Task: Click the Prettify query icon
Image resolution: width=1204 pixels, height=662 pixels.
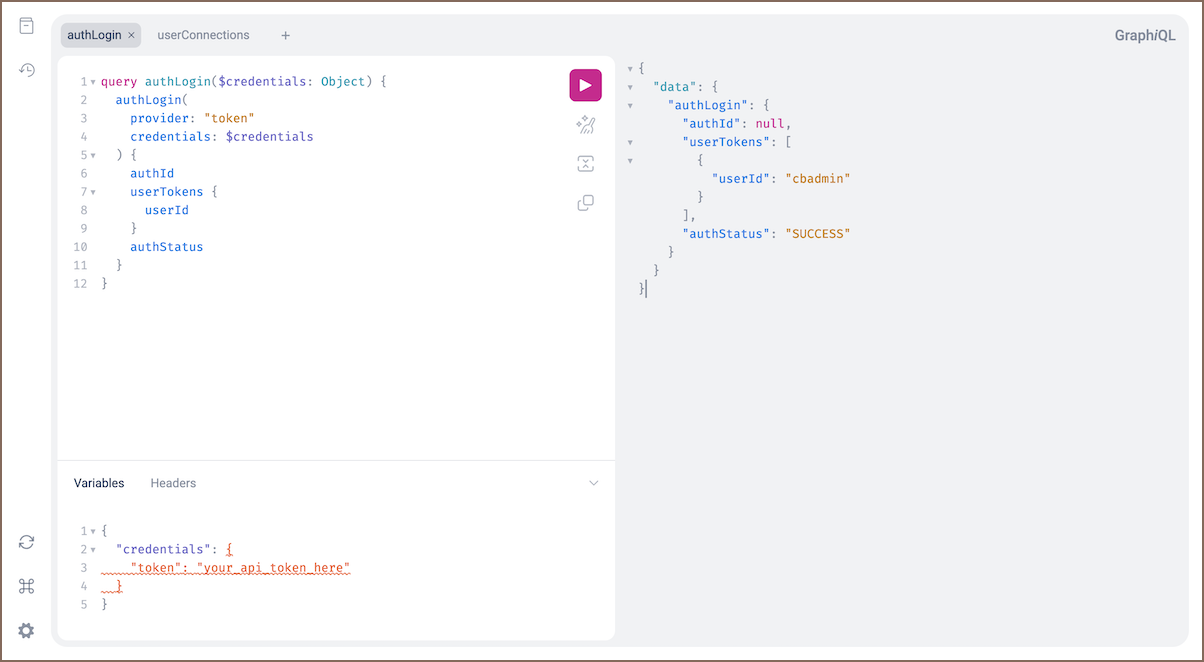Action: (x=586, y=125)
